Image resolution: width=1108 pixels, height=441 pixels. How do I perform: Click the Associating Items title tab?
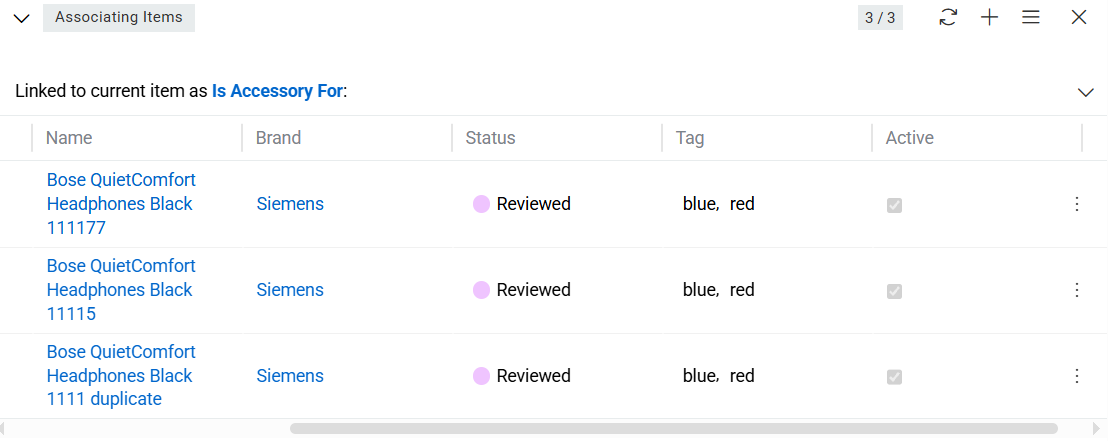[x=119, y=18]
